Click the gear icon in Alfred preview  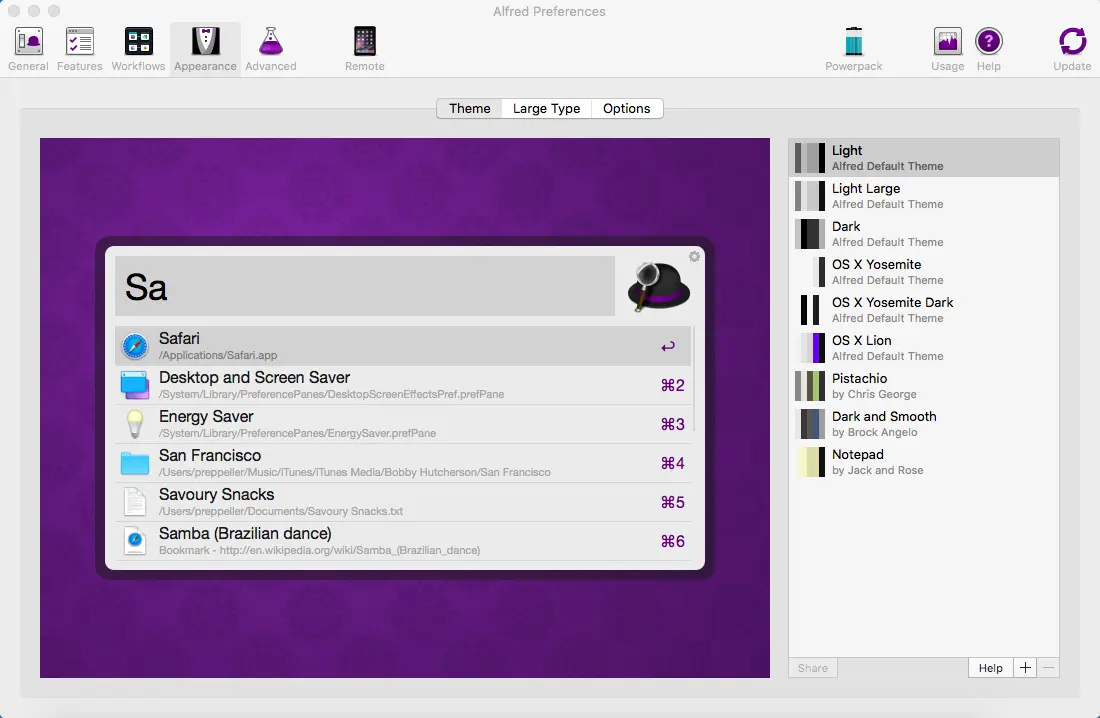(x=694, y=256)
